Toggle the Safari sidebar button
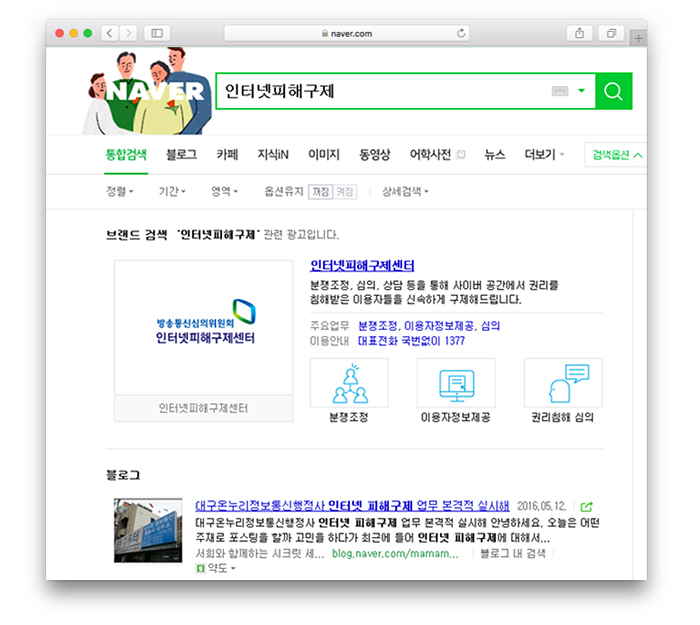The width and height of the screenshot is (700, 625). tap(157, 33)
